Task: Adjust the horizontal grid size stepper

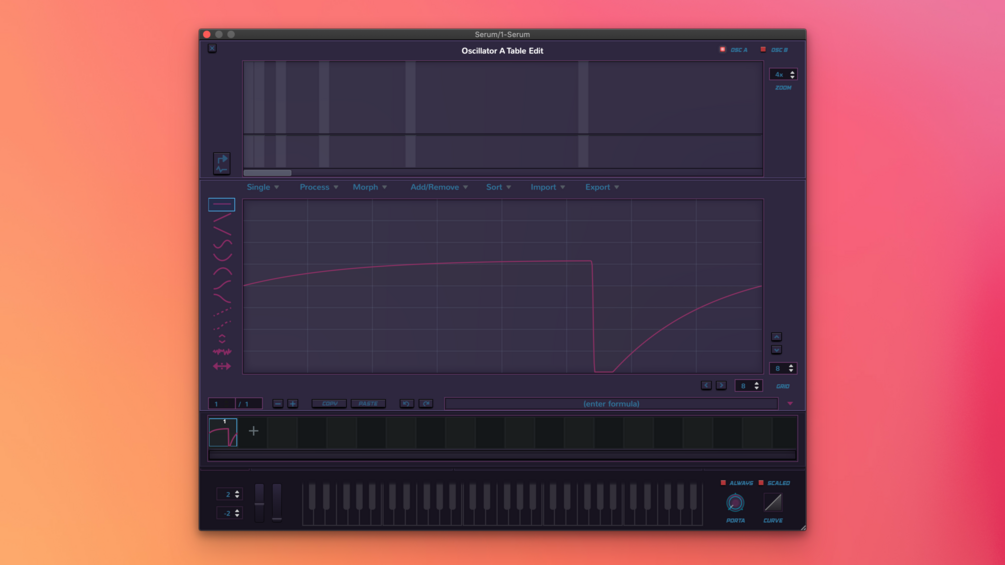Action: point(747,386)
